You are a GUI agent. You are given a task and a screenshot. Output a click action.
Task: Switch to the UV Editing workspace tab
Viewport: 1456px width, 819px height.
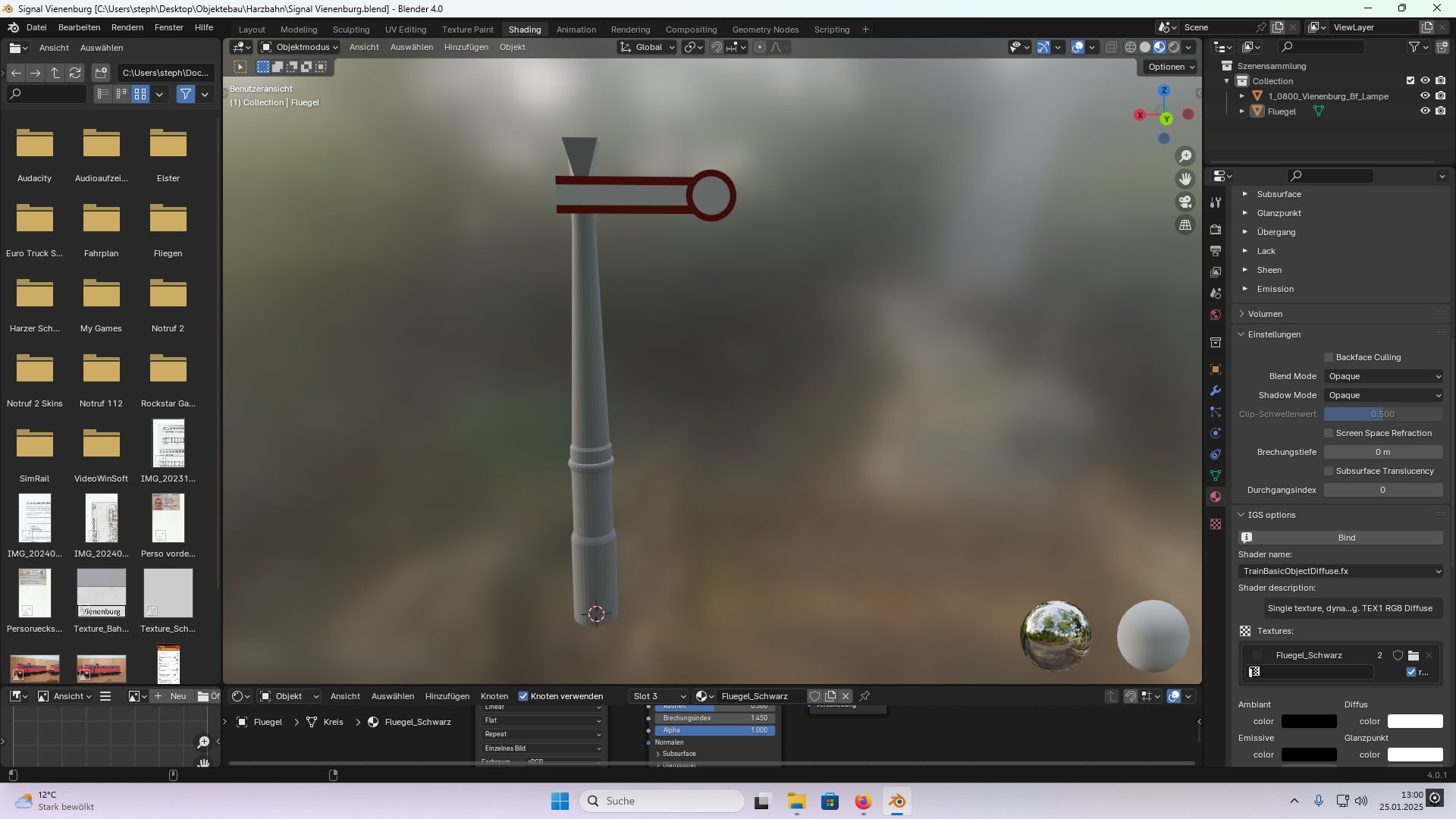[406, 30]
